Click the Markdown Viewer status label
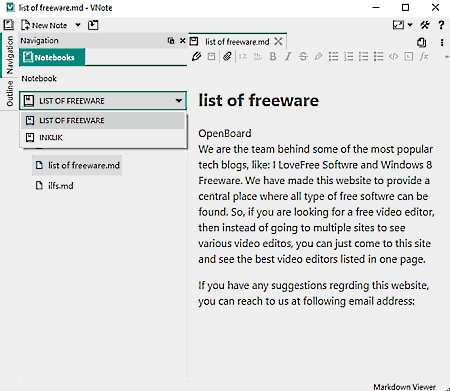This screenshot has height=391, width=450. pyautogui.click(x=404, y=387)
